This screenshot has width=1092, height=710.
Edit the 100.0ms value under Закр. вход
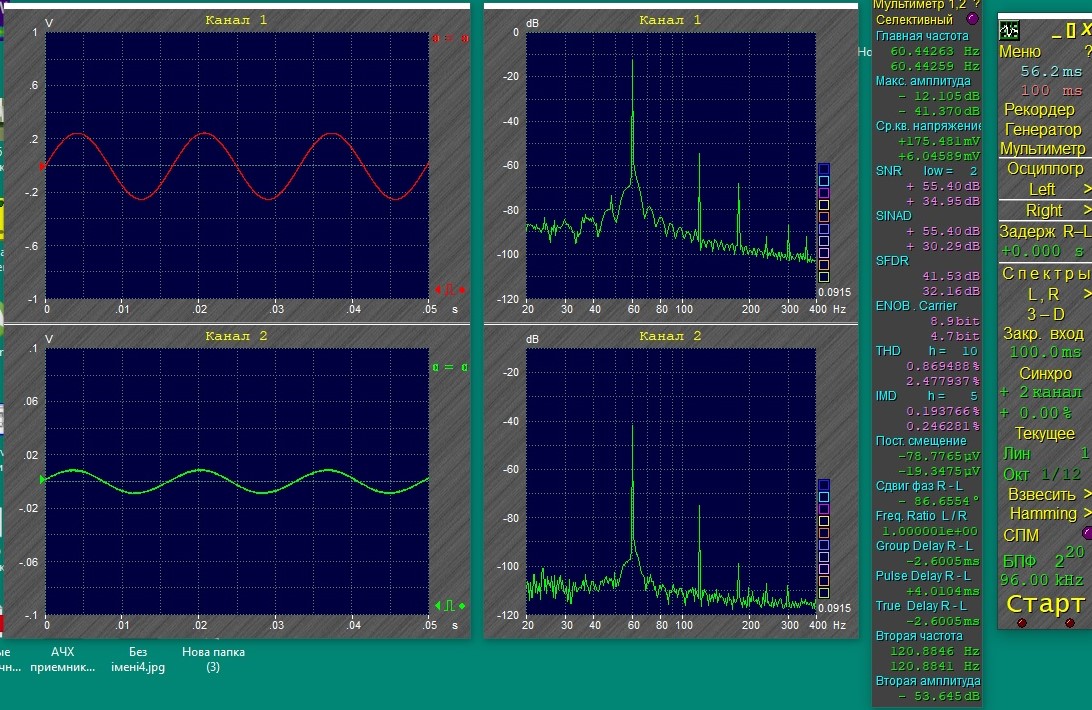(1045, 352)
